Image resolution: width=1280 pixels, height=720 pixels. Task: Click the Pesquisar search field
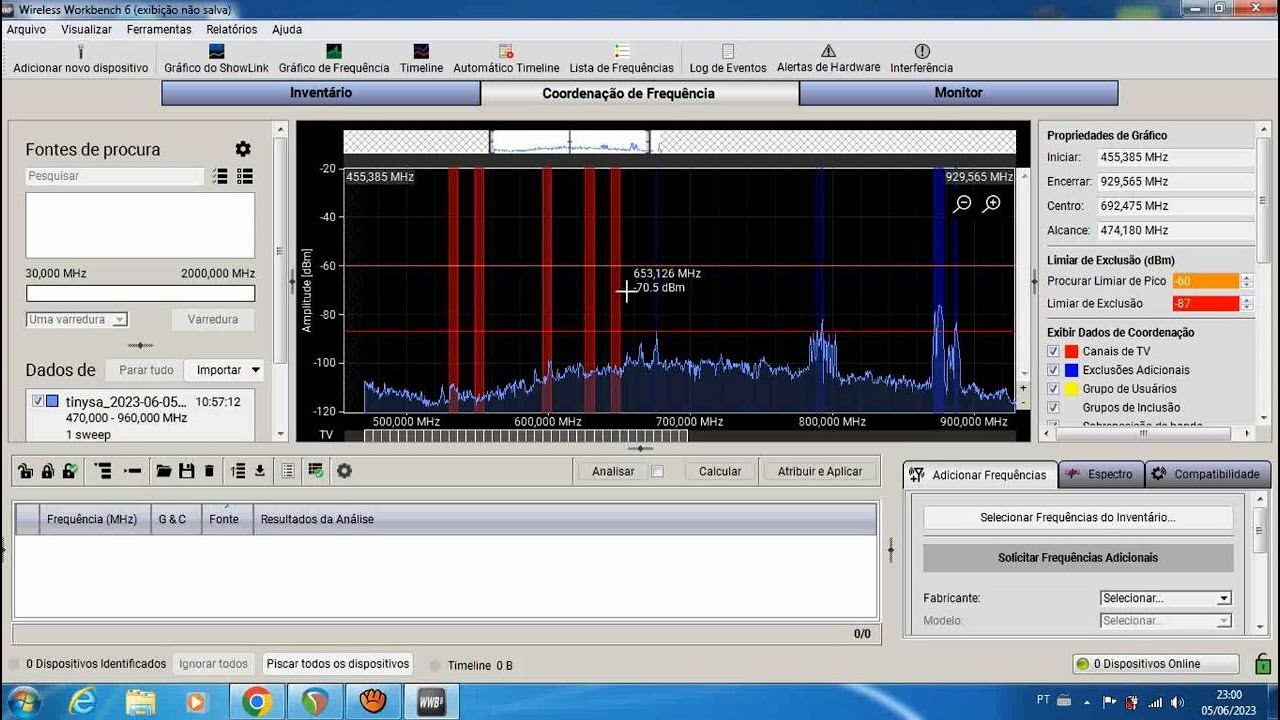click(x=115, y=176)
